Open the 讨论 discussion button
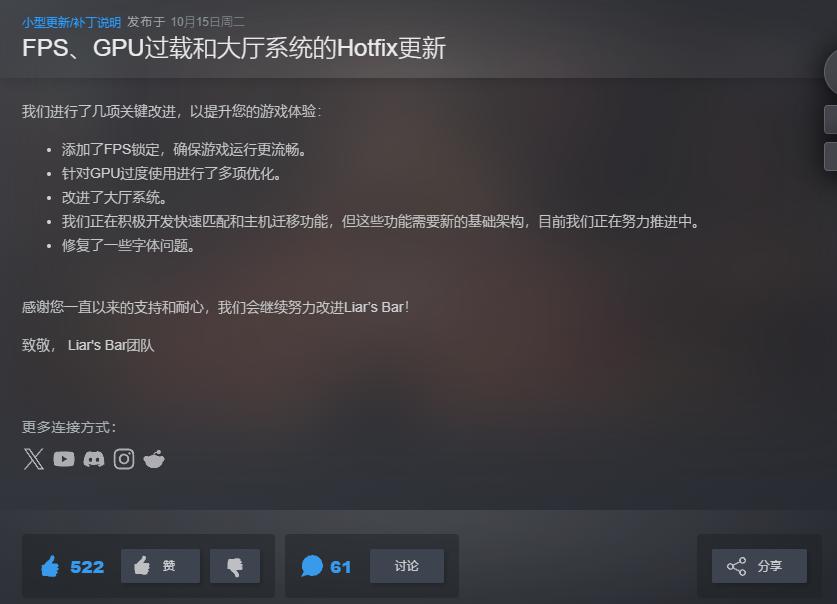The width and height of the screenshot is (837, 604). pos(407,566)
